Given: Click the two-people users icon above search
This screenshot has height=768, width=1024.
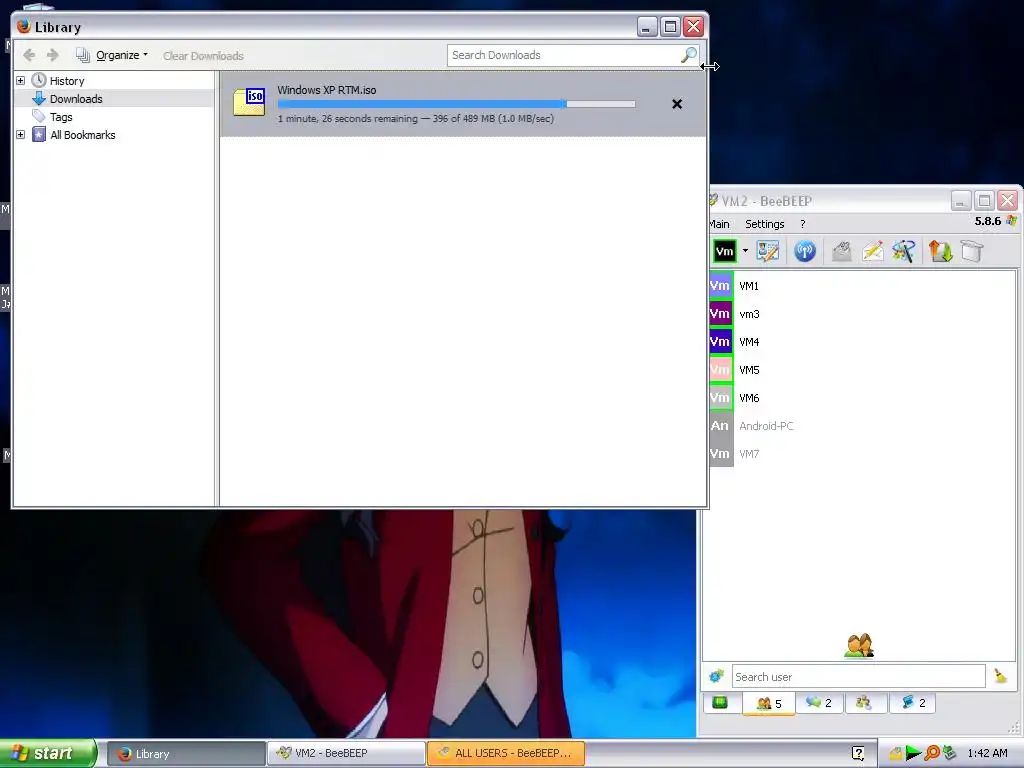Looking at the screenshot, I should 859,645.
